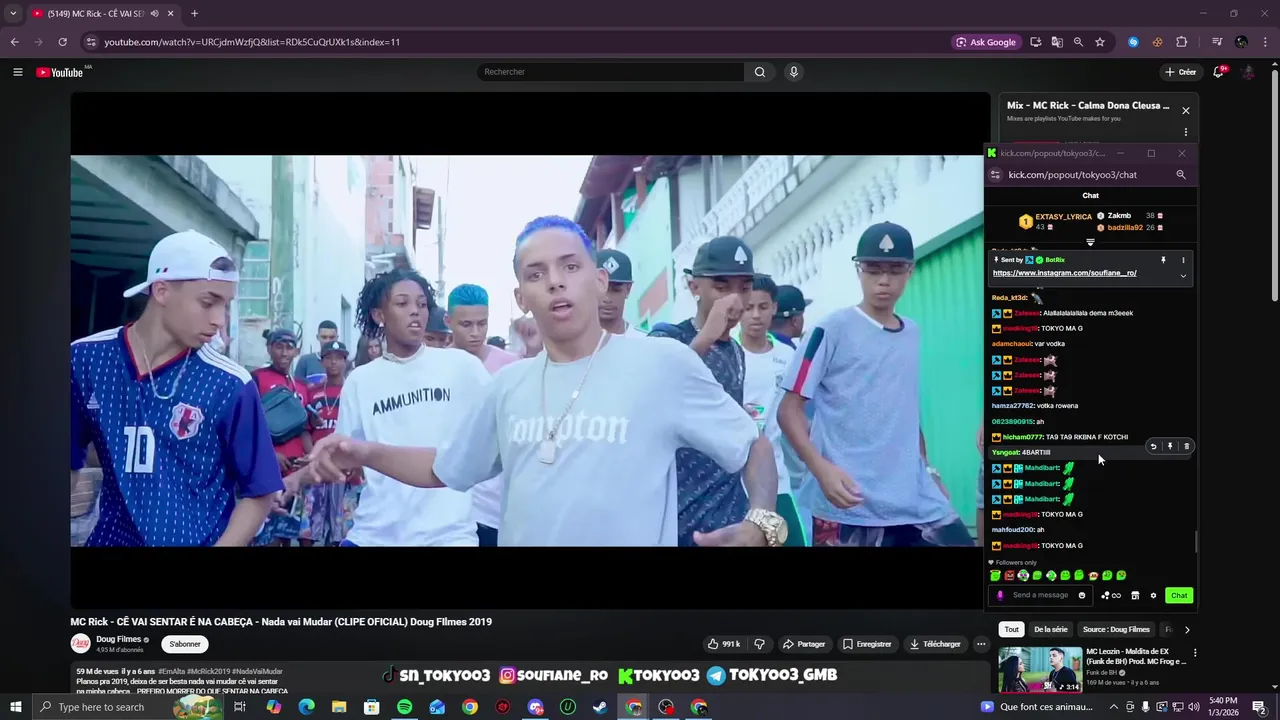Click the Enregistrer save button
Screen dimensions: 1280x720
pos(867,644)
